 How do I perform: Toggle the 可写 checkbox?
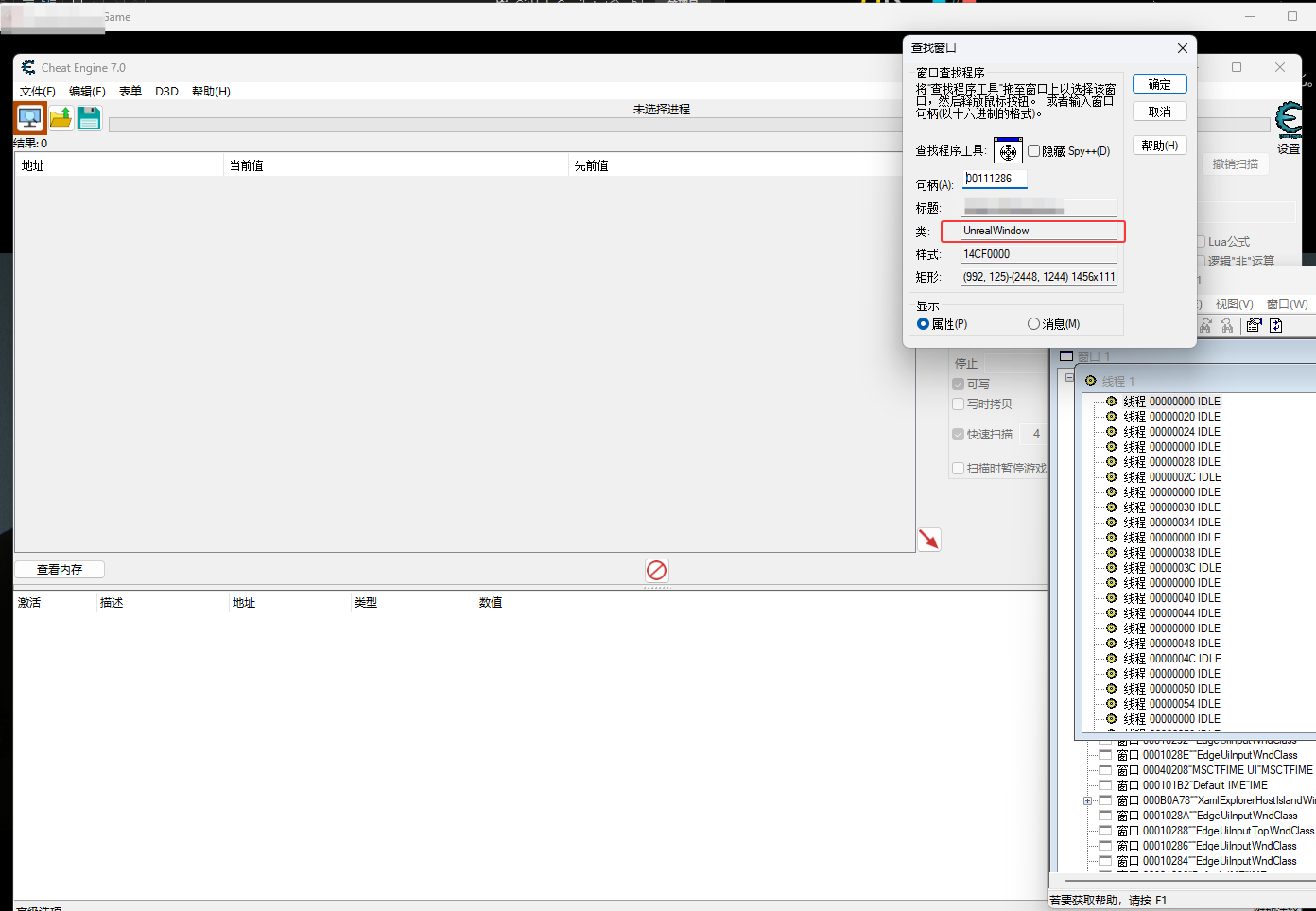959,385
